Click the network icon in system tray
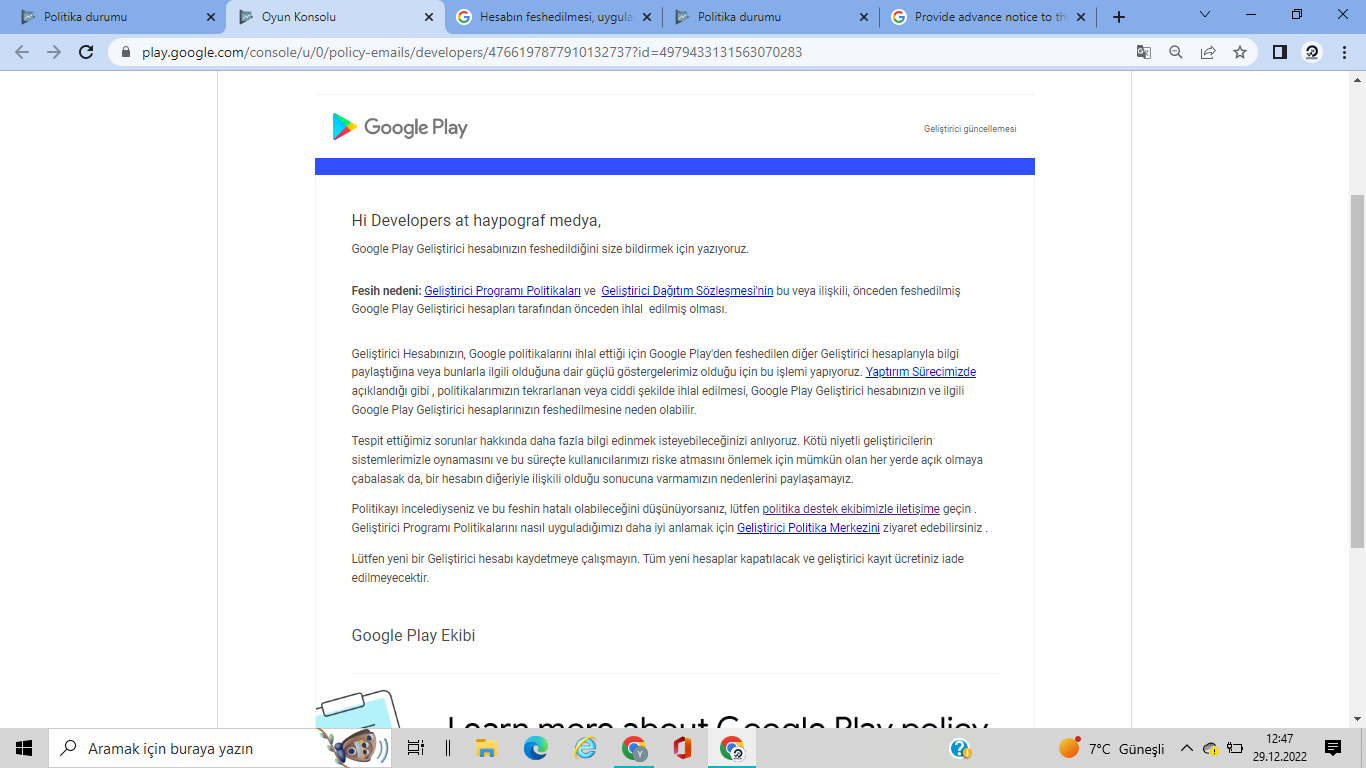Image resolution: width=1366 pixels, height=768 pixels. click(1211, 748)
